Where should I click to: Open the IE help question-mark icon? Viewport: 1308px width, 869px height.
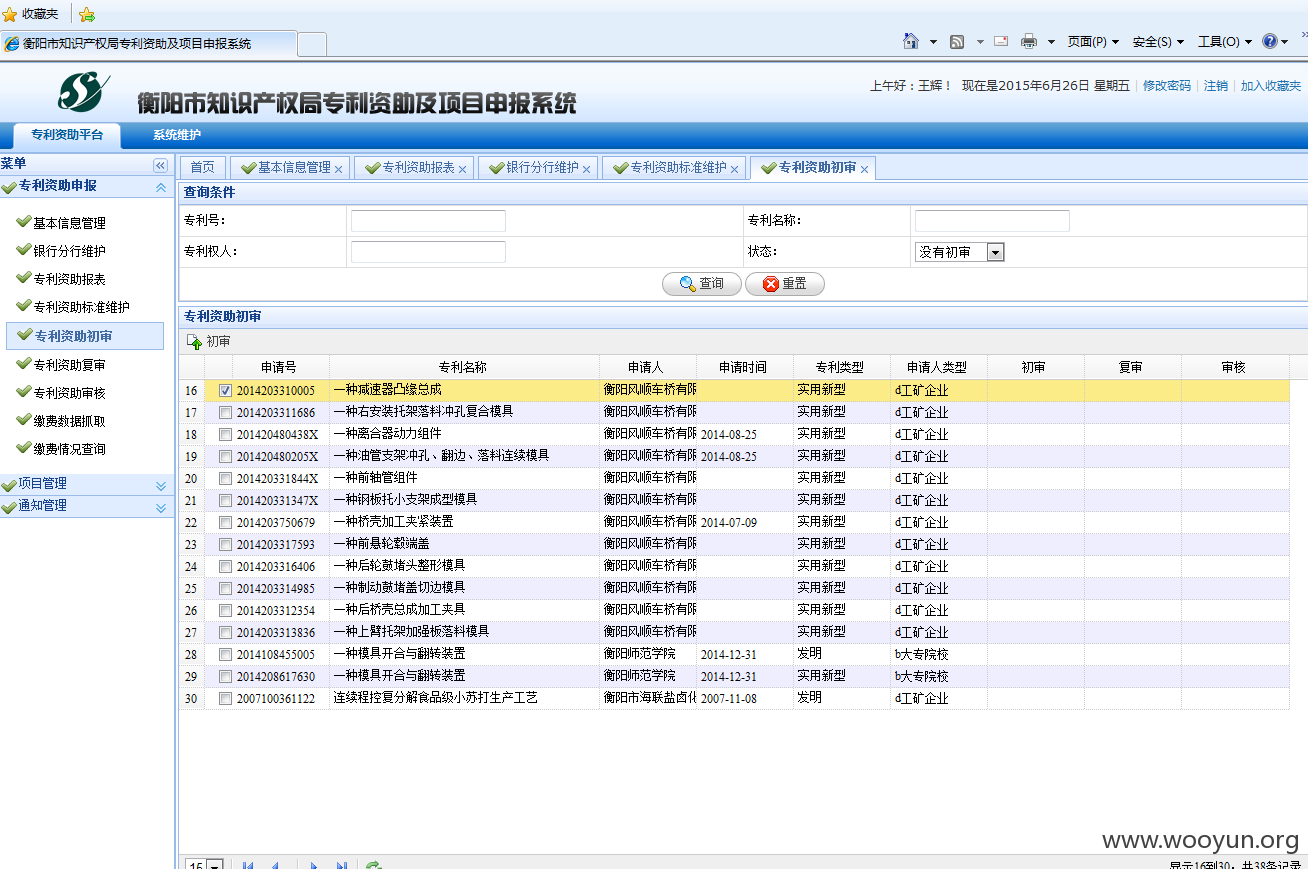coord(1270,41)
